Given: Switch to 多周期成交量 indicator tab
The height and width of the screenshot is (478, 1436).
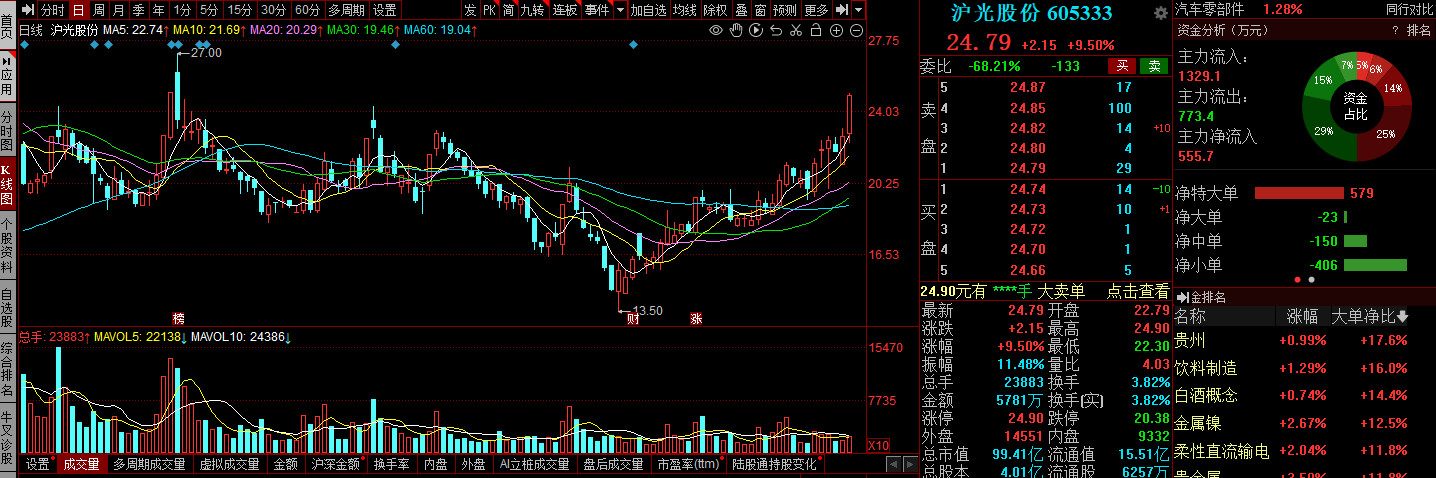Looking at the screenshot, I should 149,464.
